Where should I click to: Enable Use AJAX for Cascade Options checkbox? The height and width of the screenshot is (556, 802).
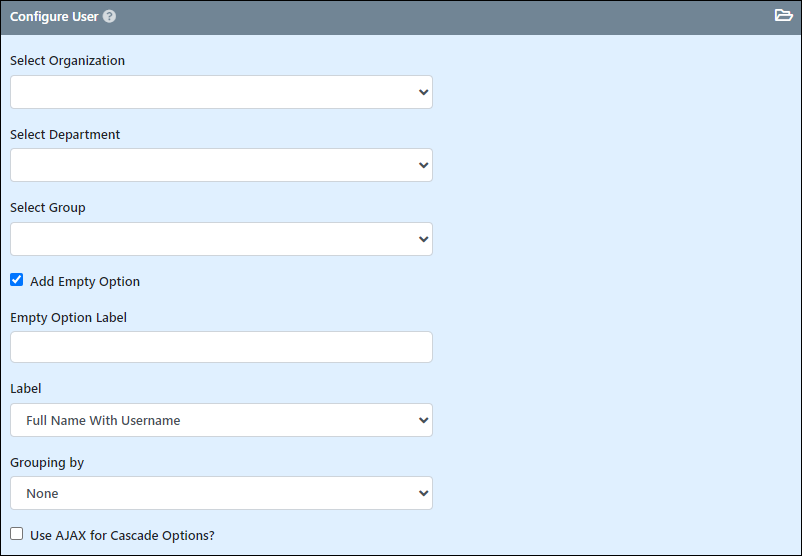(16, 534)
